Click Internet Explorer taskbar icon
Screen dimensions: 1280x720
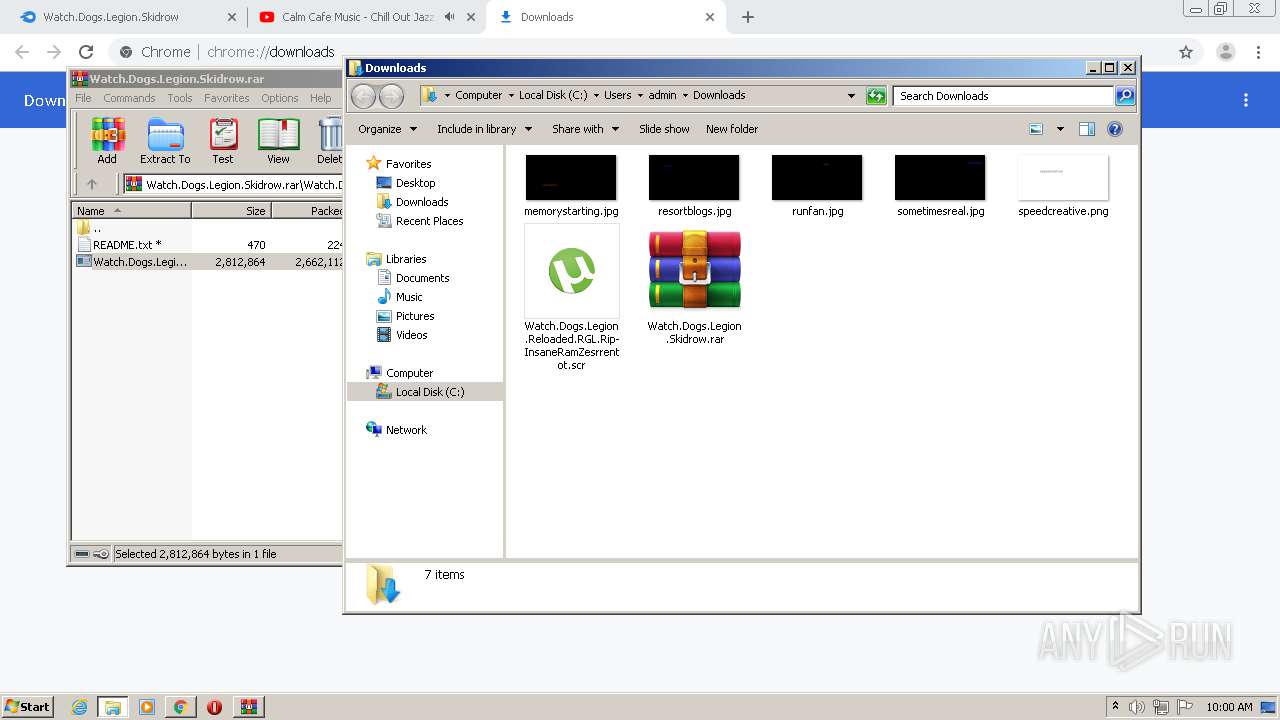tap(80, 707)
